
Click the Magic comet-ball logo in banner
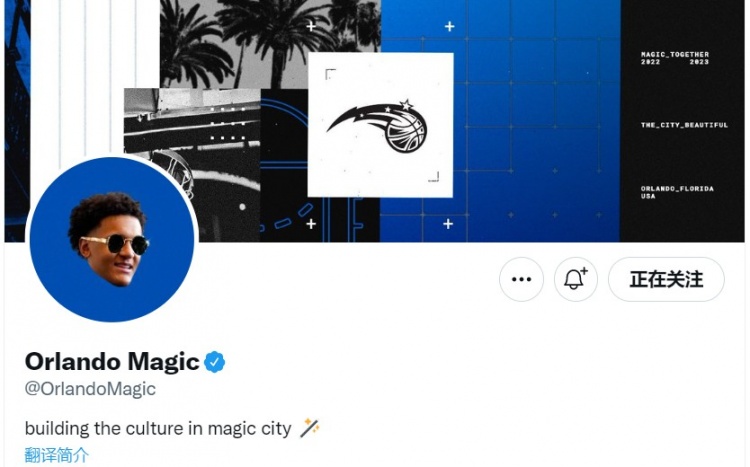coord(377,125)
